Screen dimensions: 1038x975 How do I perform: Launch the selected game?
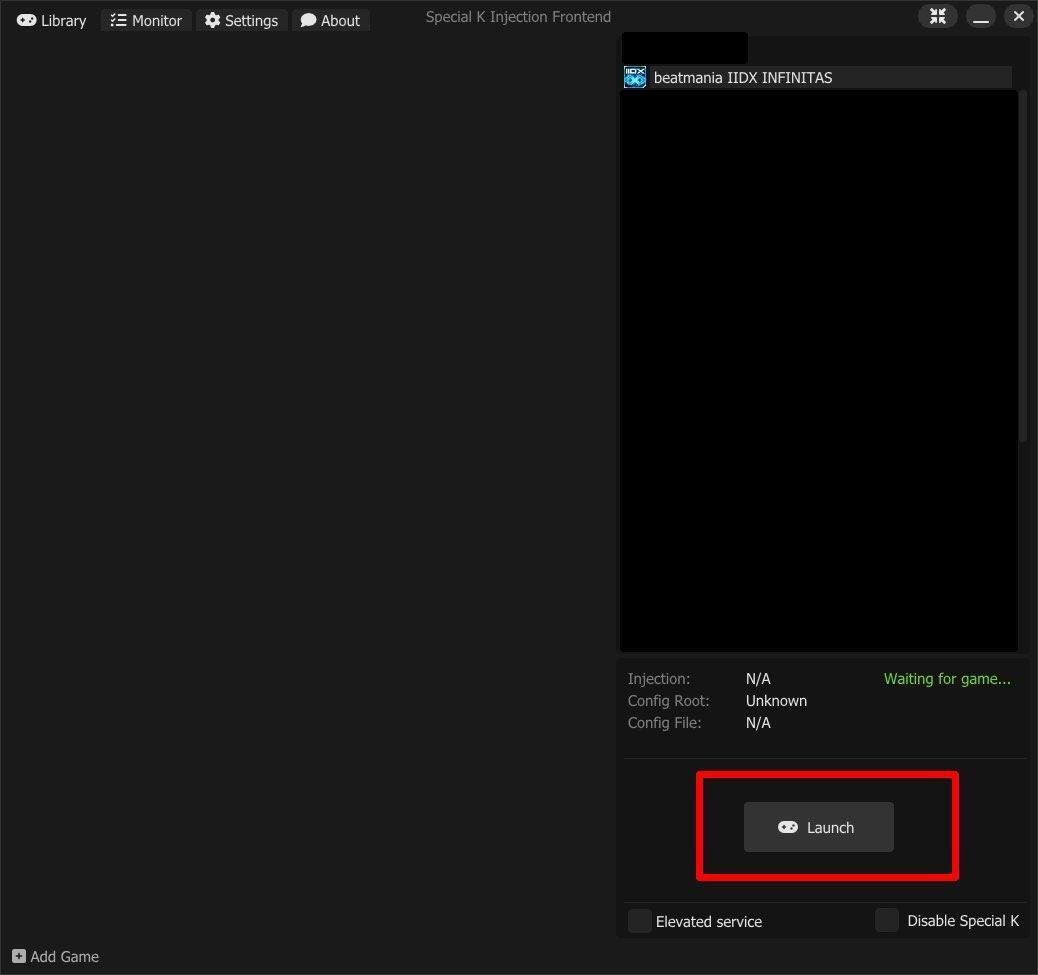(818, 827)
